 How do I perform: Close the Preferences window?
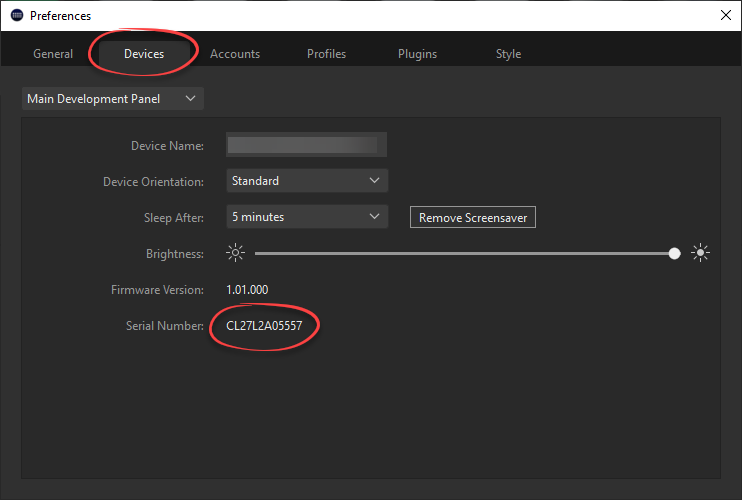[725, 15]
